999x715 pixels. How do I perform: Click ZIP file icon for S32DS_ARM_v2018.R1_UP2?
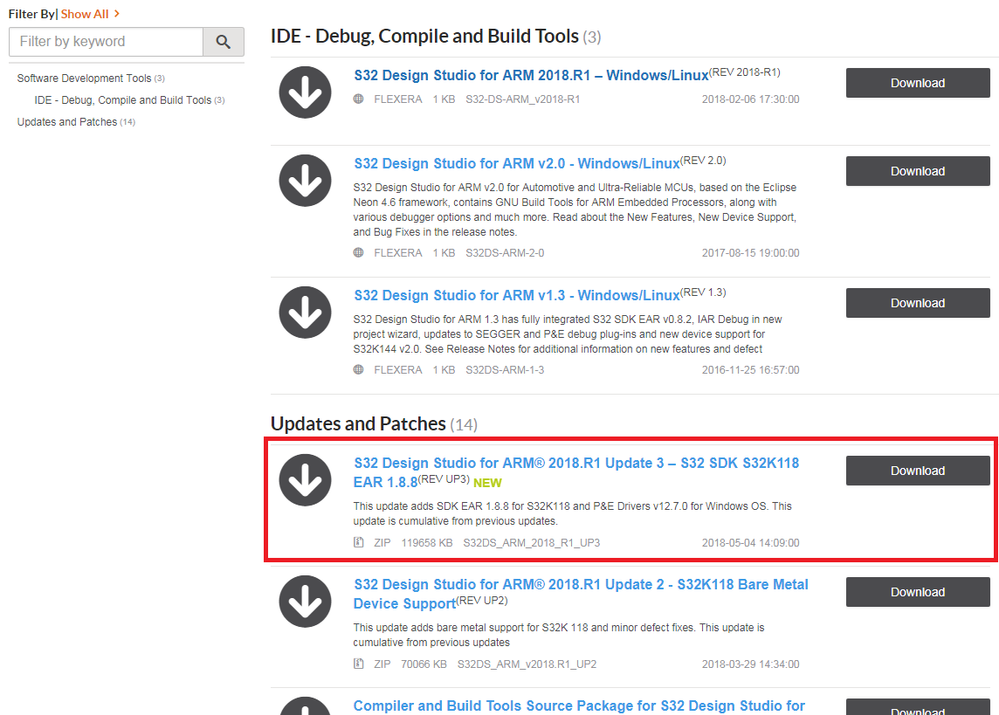[x=359, y=663]
